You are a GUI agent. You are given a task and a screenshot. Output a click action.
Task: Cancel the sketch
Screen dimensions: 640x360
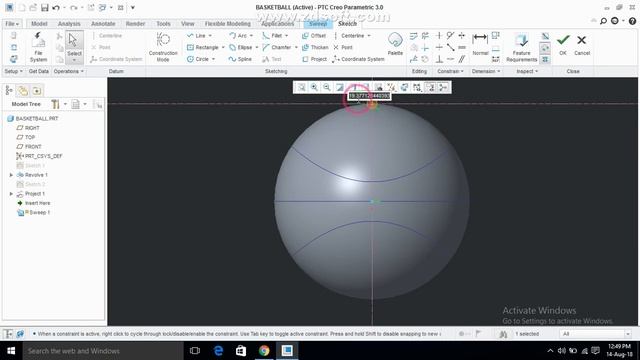[x=582, y=44]
